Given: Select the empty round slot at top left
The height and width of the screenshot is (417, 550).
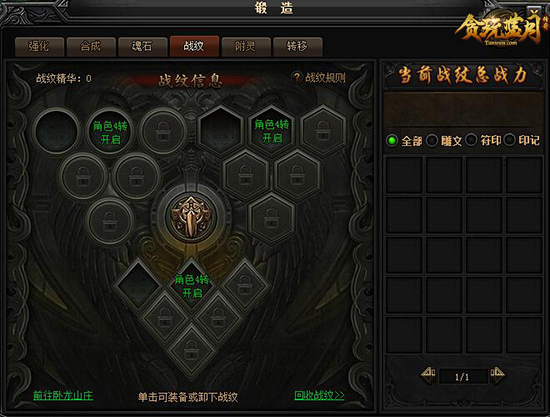Looking at the screenshot, I should click(x=56, y=131).
